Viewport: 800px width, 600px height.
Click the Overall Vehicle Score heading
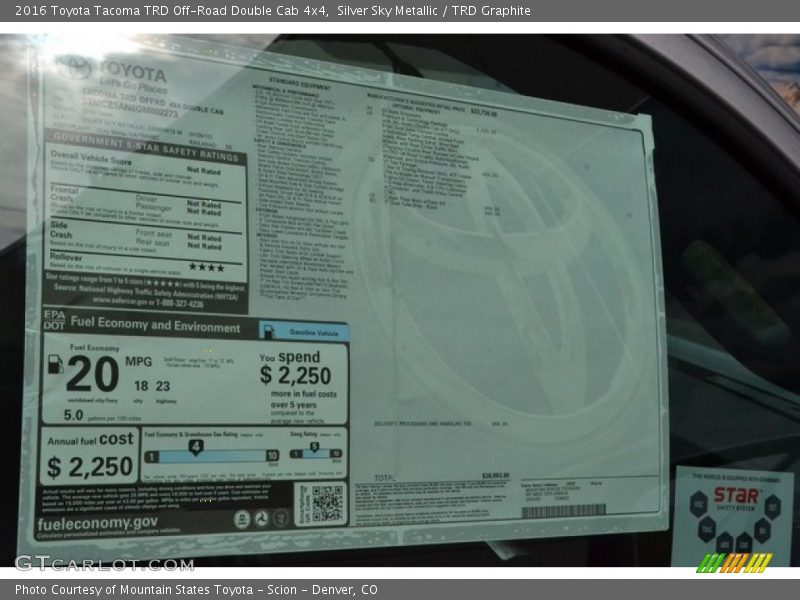[x=91, y=158]
